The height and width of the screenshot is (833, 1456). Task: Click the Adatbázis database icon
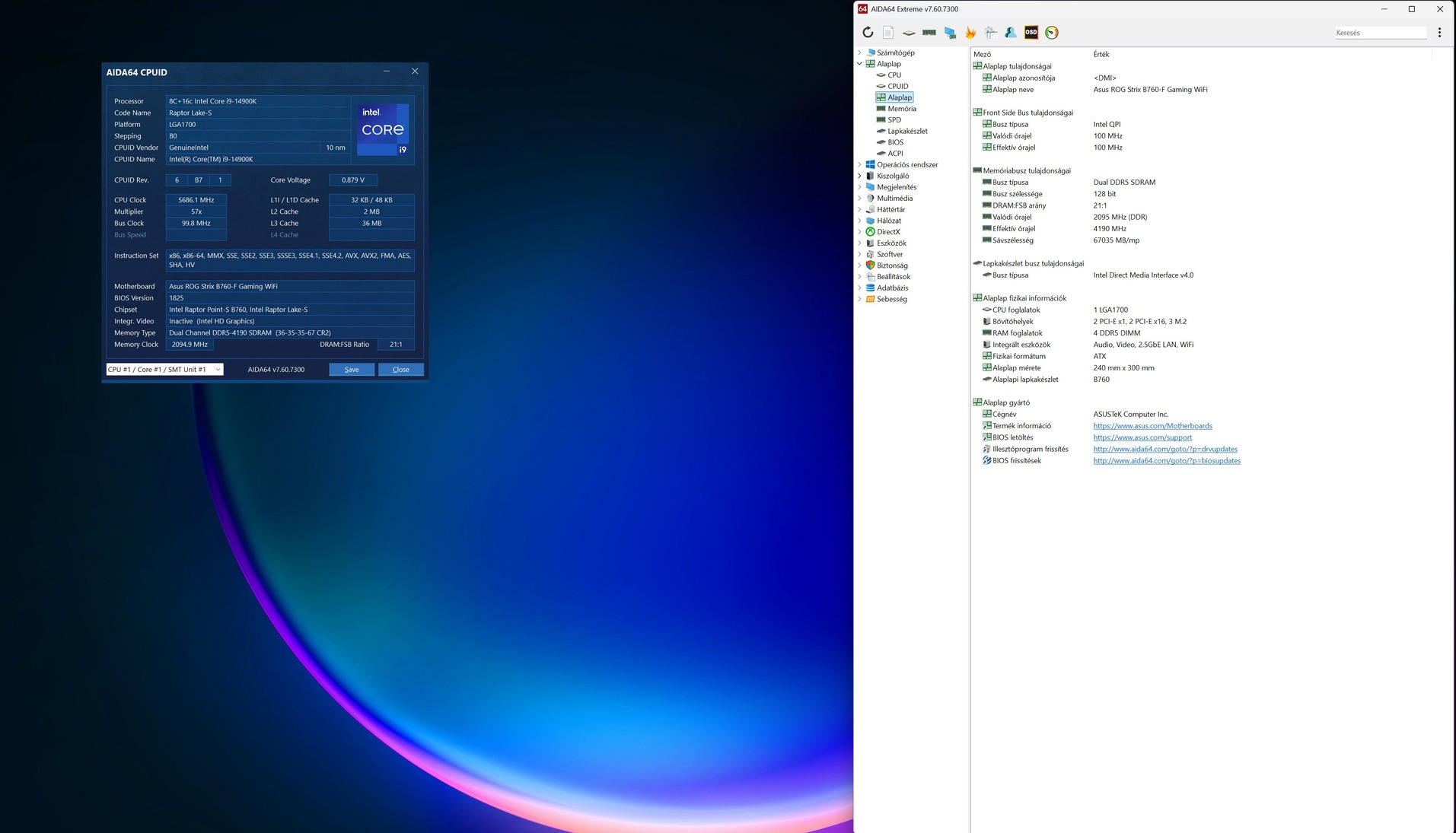(870, 288)
